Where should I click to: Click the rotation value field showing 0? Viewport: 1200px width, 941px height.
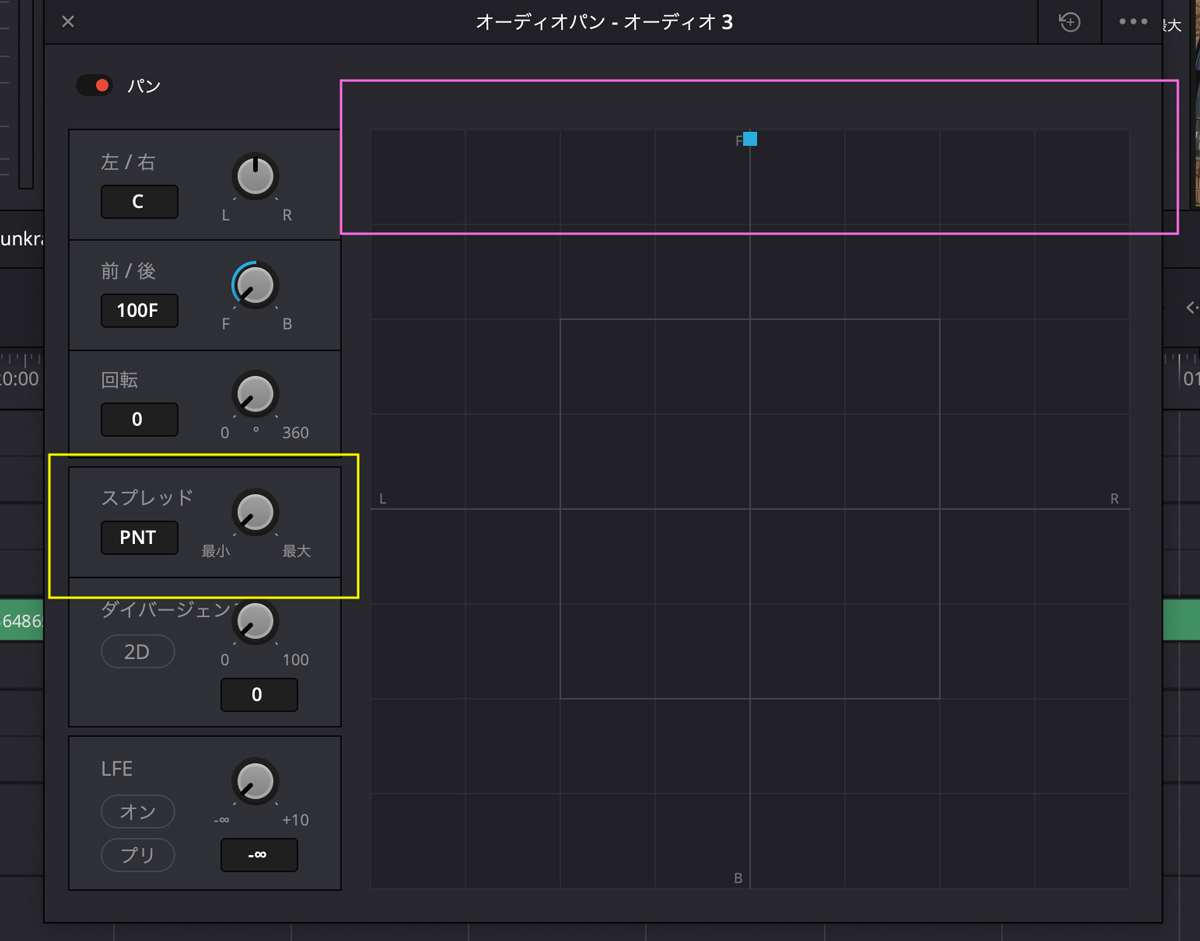tap(139, 419)
